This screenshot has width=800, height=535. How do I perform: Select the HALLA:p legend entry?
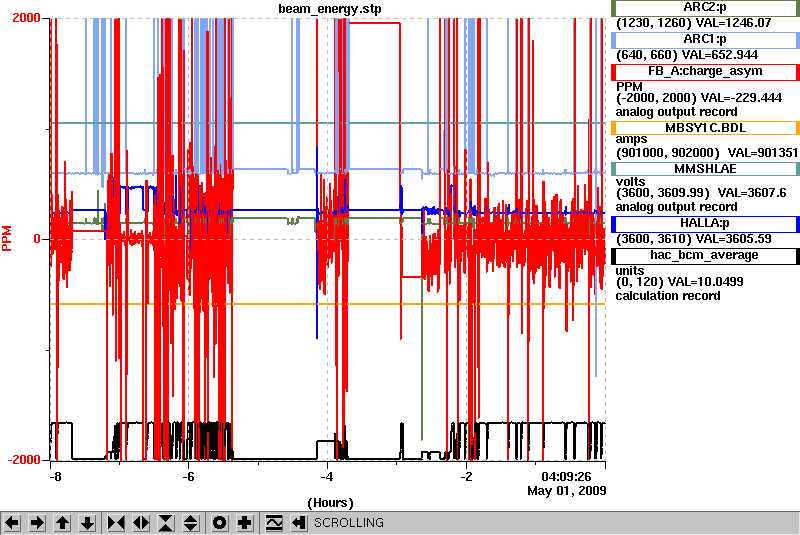(x=705, y=224)
